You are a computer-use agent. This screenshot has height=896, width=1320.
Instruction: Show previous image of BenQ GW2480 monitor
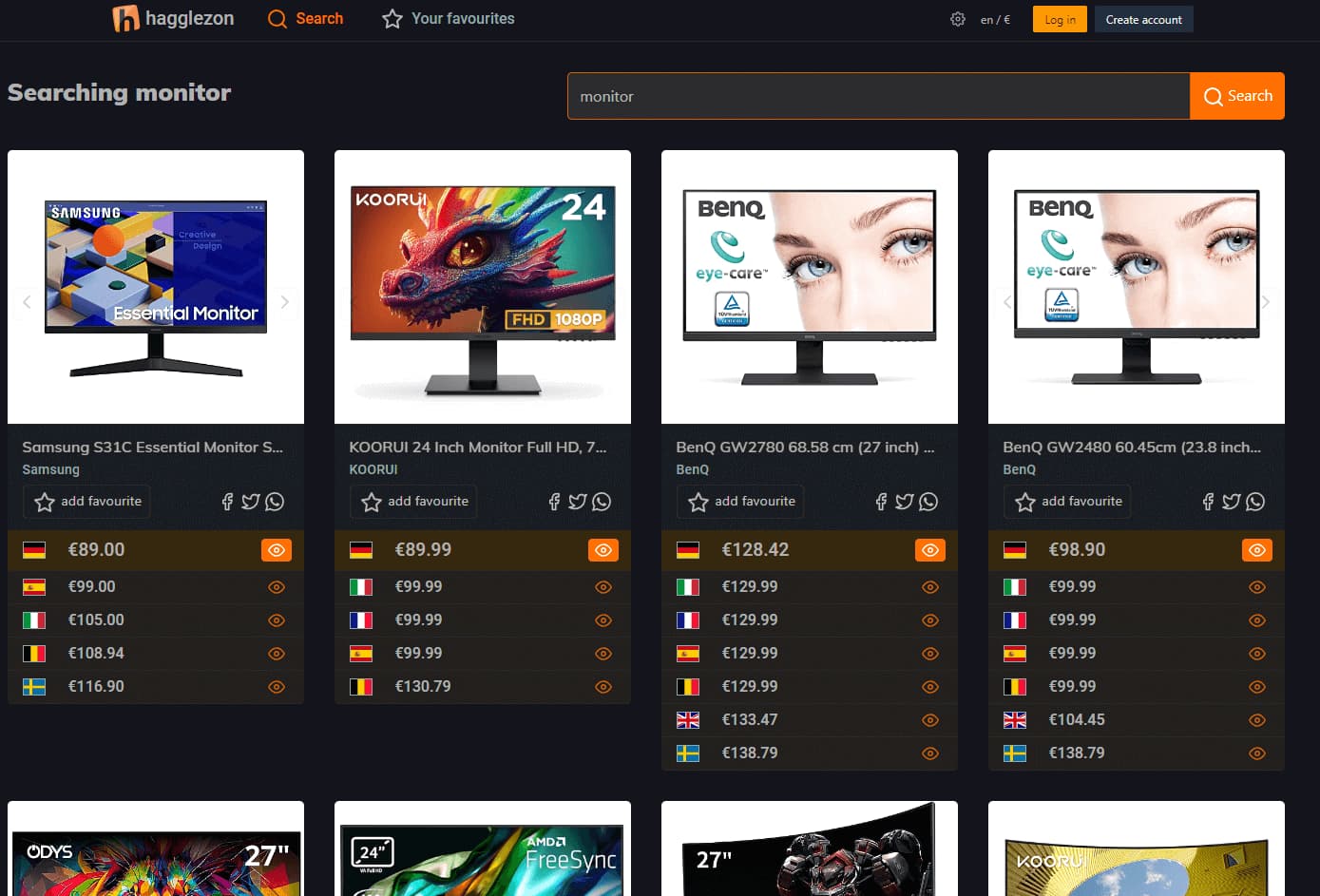pos(1007,302)
